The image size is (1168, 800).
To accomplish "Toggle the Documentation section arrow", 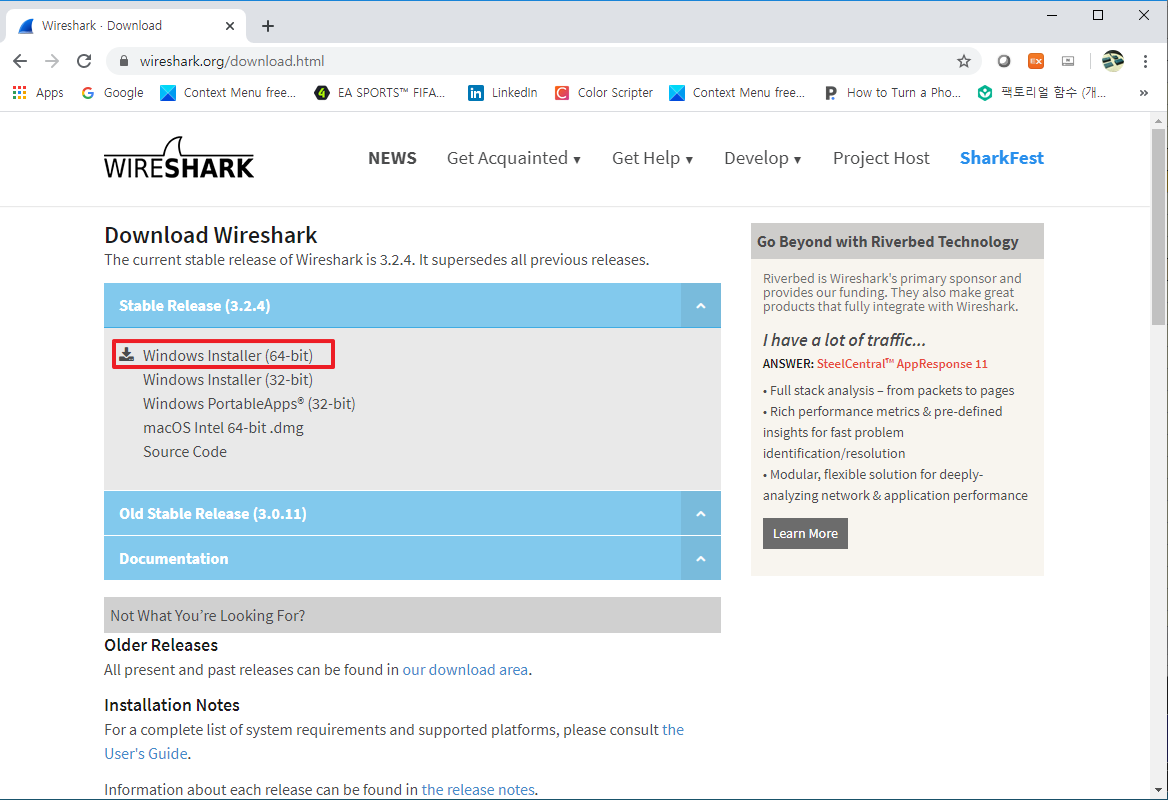I will point(701,558).
